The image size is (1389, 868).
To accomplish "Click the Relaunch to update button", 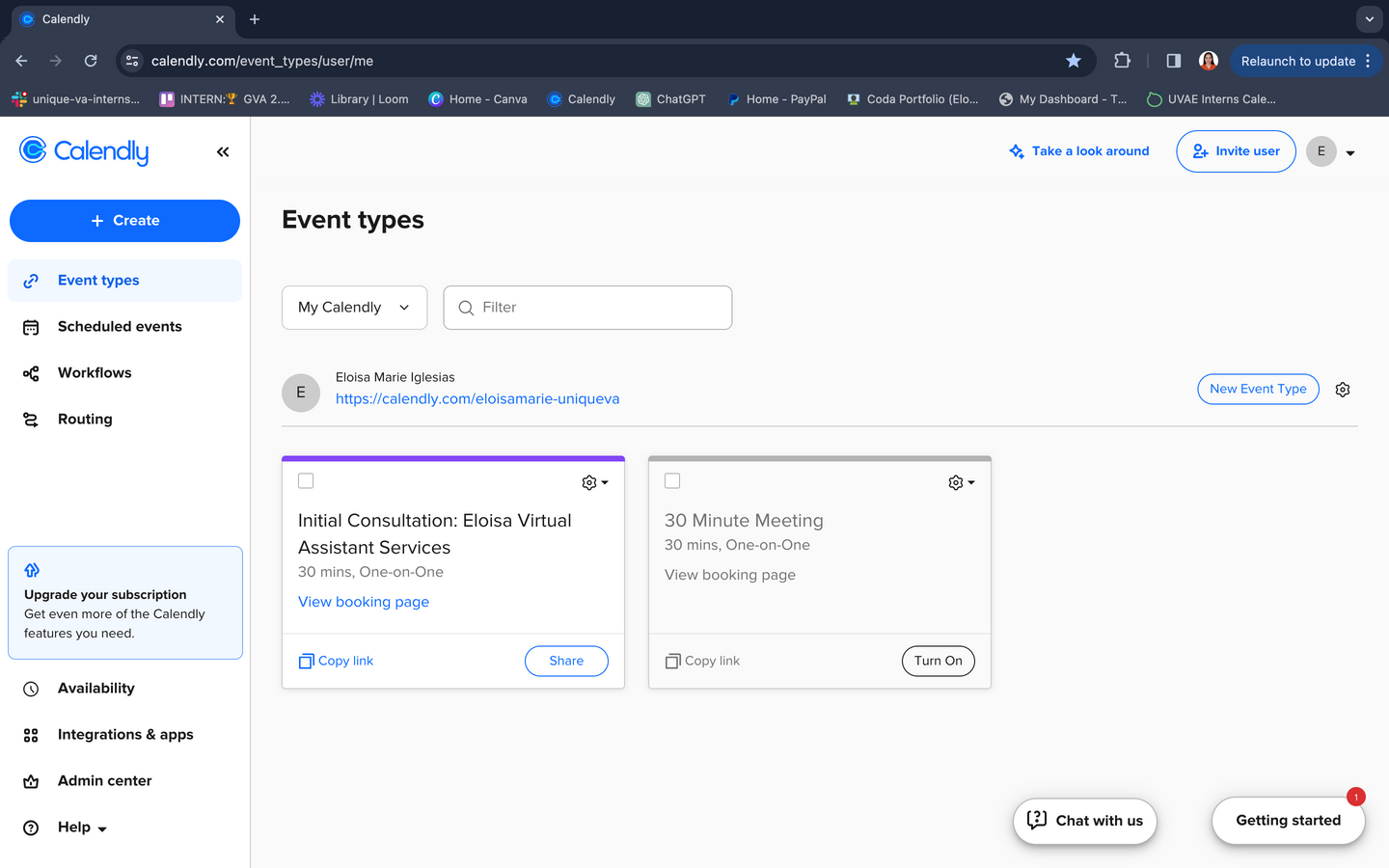I will tap(1306, 61).
